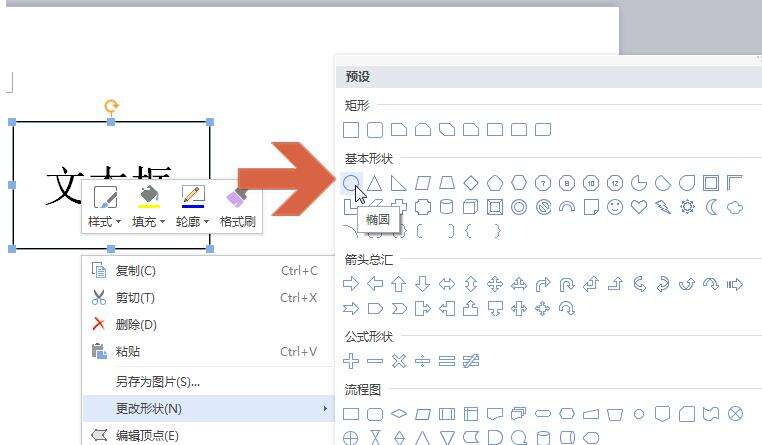Pick the flowchart process rectangle
Image resolution: width=762 pixels, height=445 pixels.
tap(351, 414)
